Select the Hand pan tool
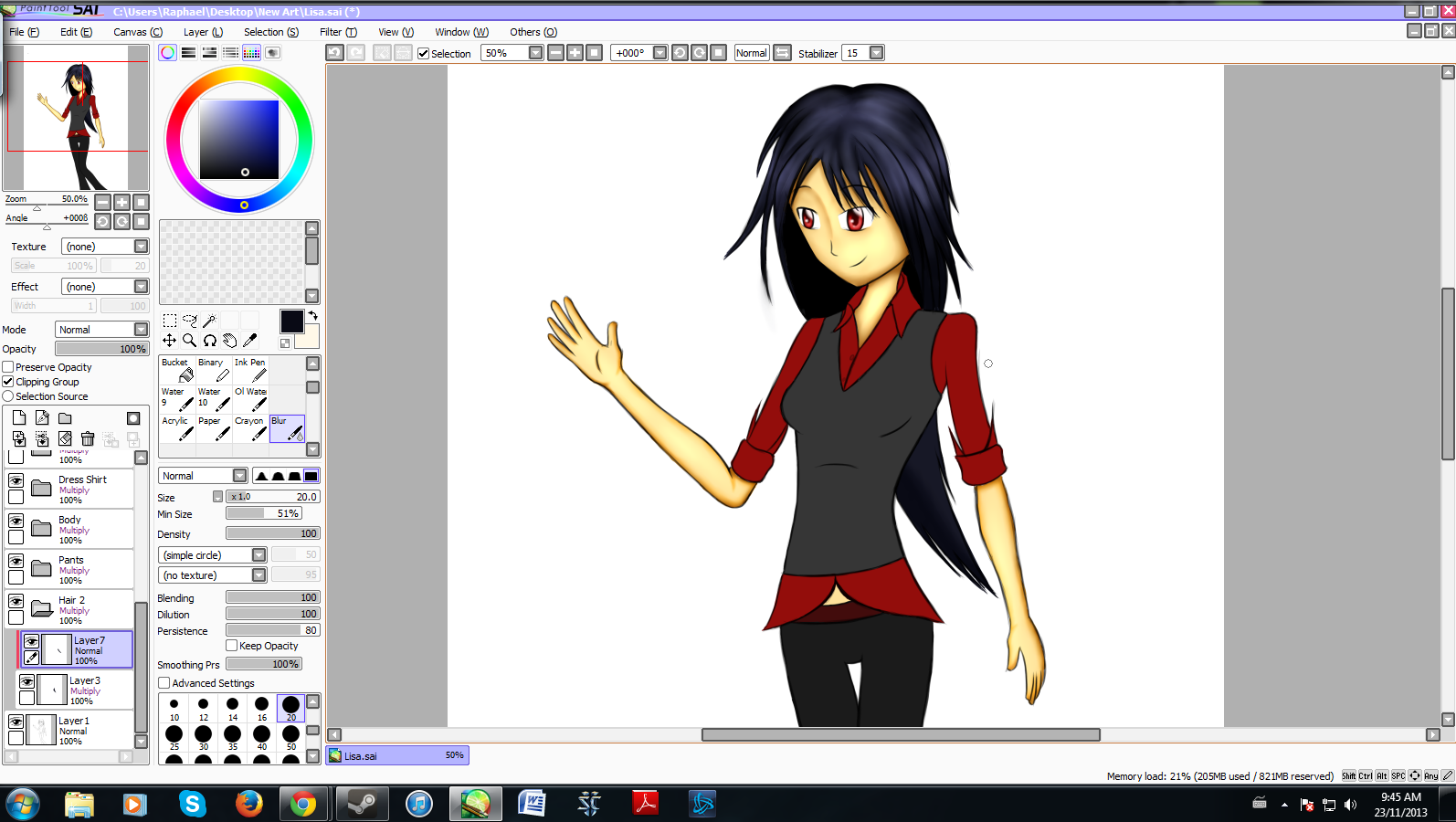 pos(229,341)
